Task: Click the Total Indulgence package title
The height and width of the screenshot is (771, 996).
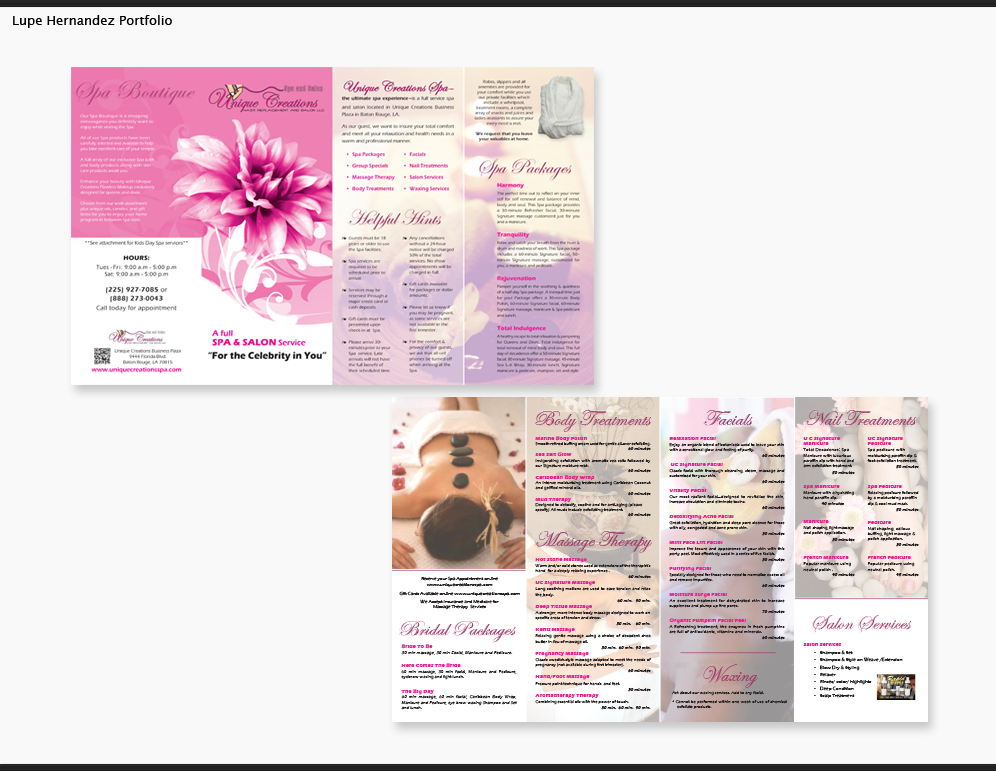Action: tap(521, 328)
